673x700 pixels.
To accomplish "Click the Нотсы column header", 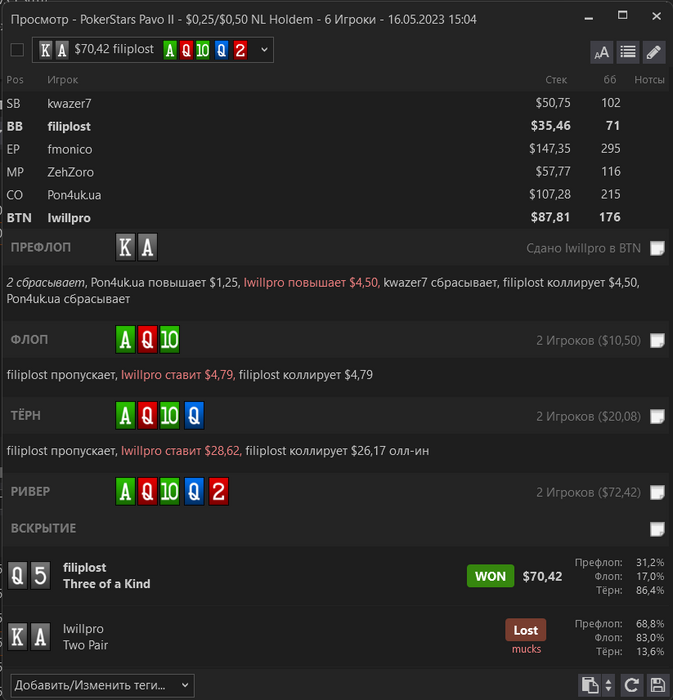I will pyautogui.click(x=649, y=80).
